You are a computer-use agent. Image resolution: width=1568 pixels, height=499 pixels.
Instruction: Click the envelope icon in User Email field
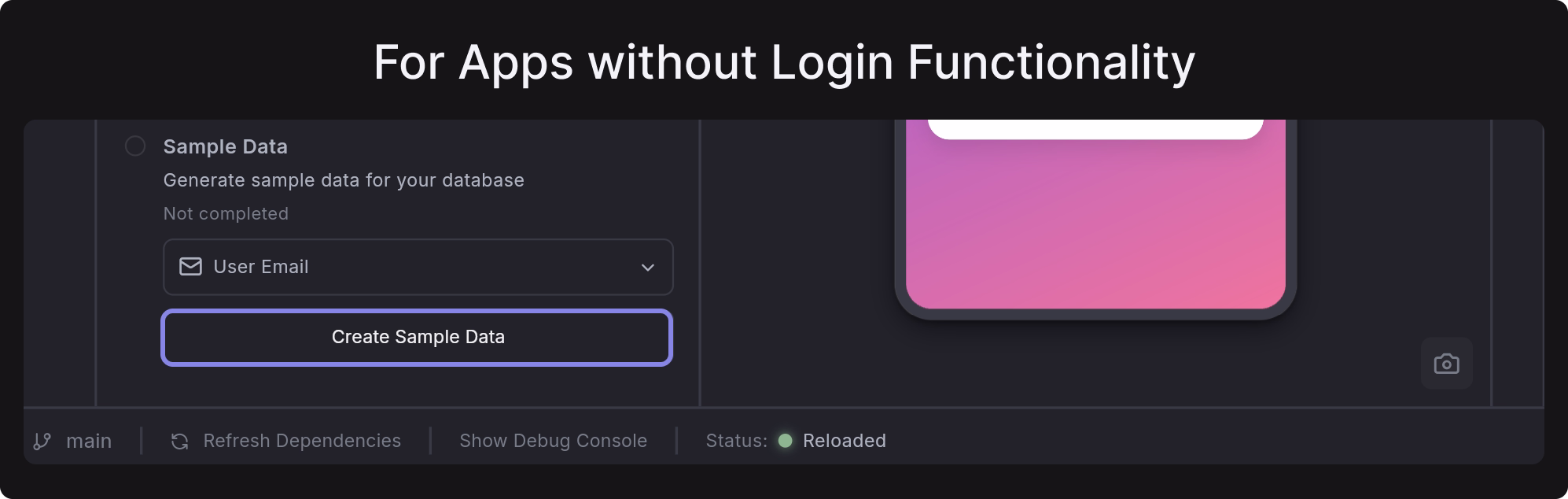(x=190, y=267)
